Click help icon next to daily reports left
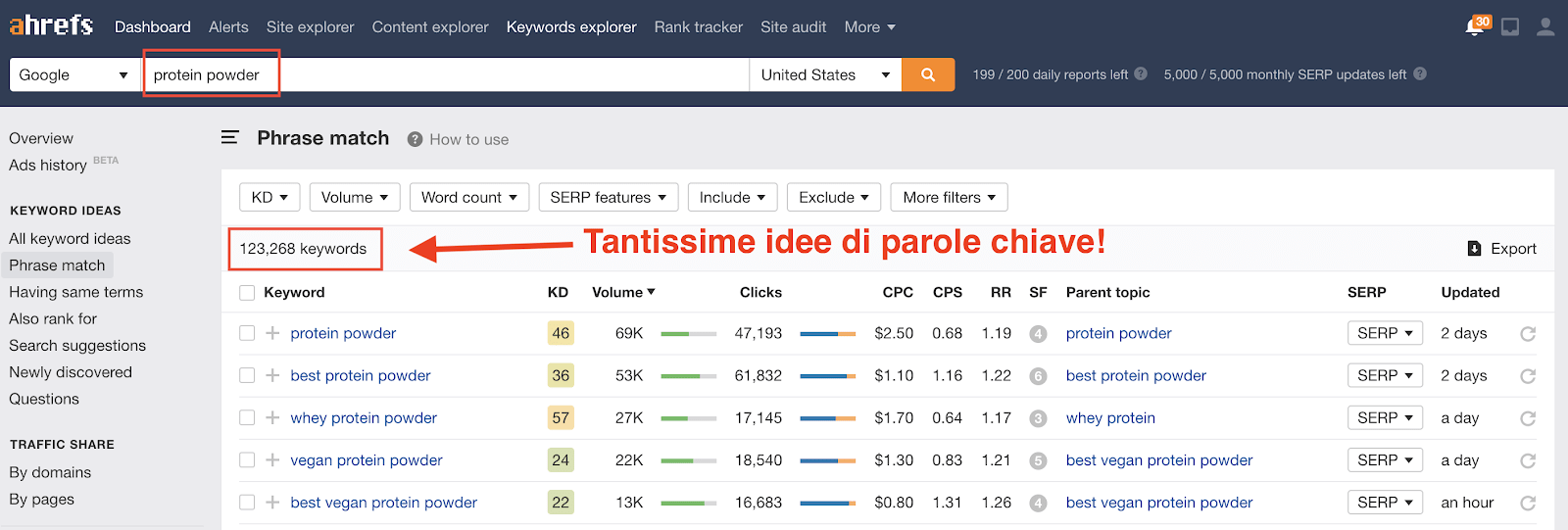Image resolution: width=1568 pixels, height=530 pixels. coord(1141,73)
